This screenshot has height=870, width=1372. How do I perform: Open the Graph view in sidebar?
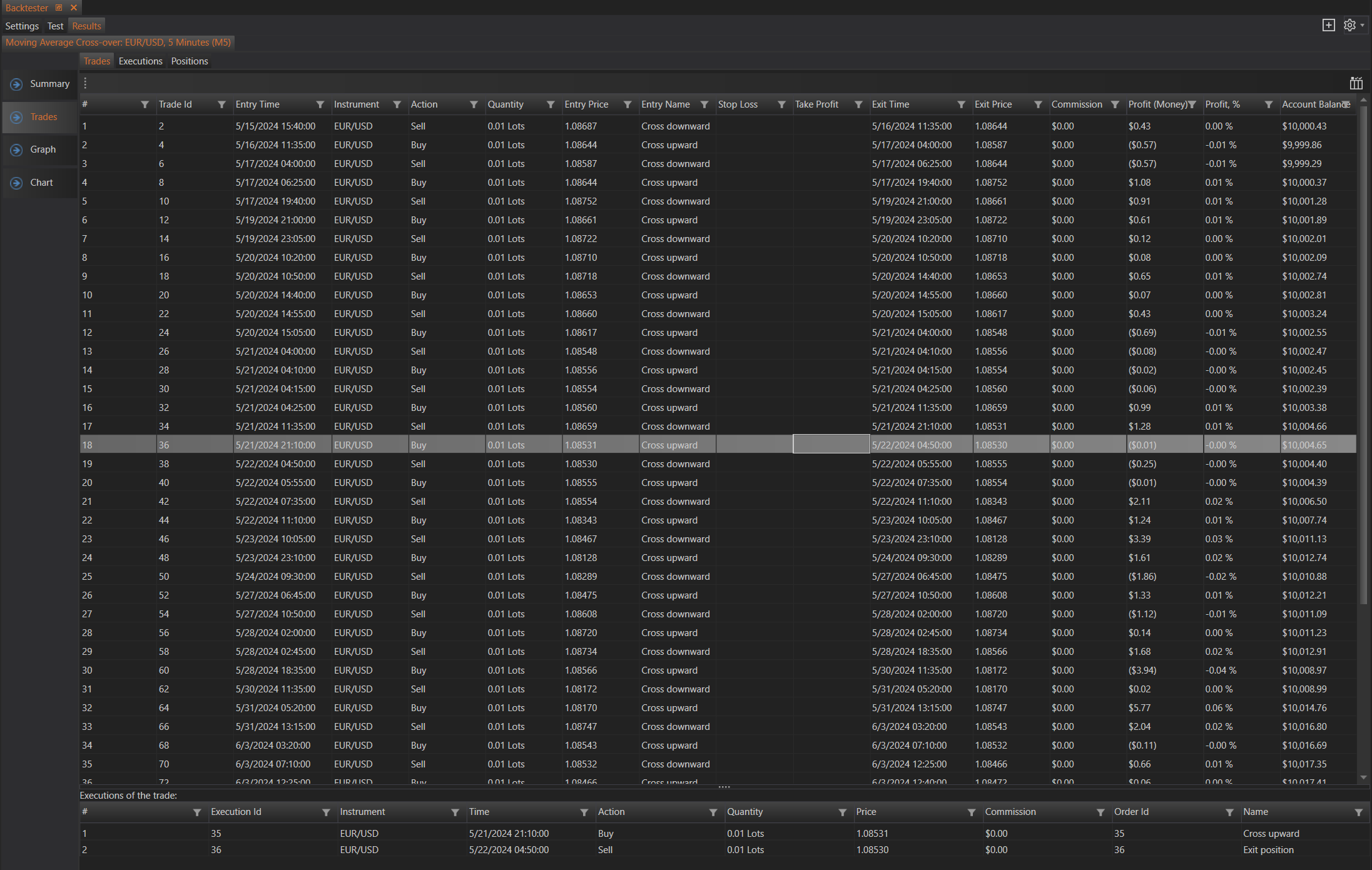[x=43, y=149]
